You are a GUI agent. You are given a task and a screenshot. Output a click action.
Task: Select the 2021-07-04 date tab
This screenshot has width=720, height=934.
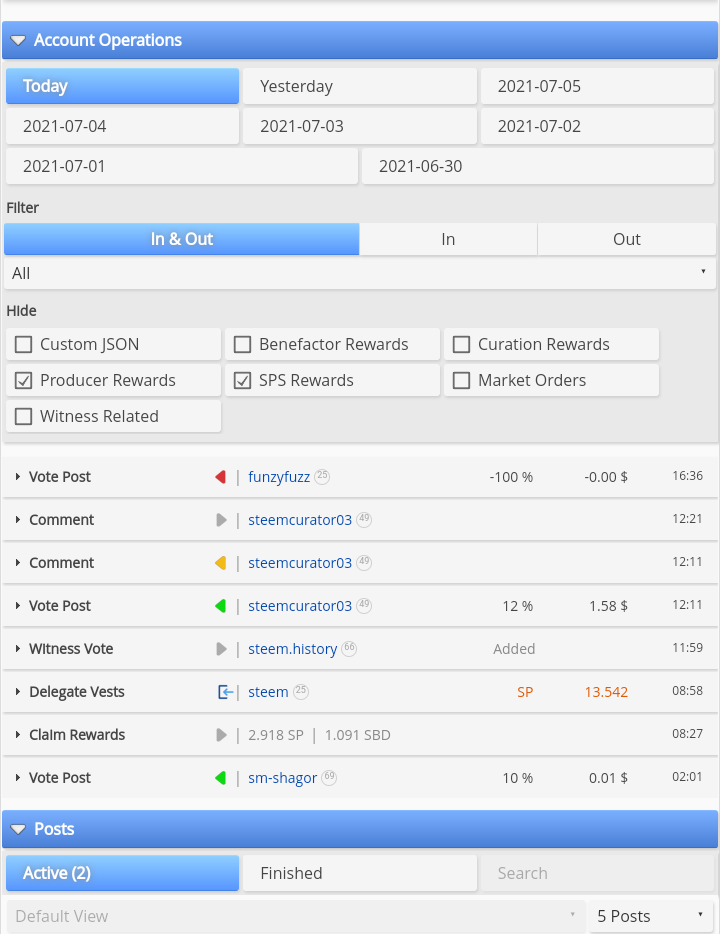click(x=123, y=126)
